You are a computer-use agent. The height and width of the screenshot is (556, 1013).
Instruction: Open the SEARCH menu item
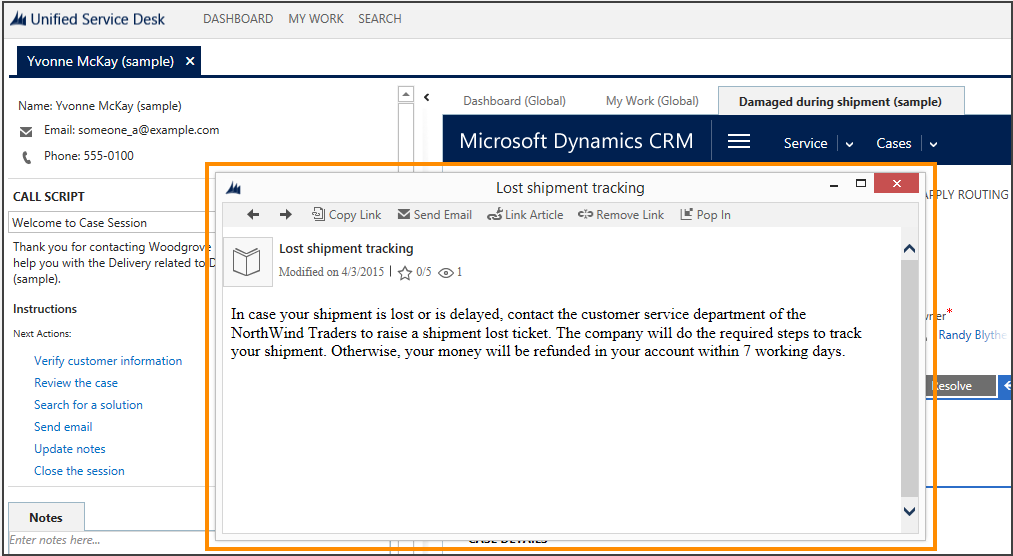pos(380,19)
